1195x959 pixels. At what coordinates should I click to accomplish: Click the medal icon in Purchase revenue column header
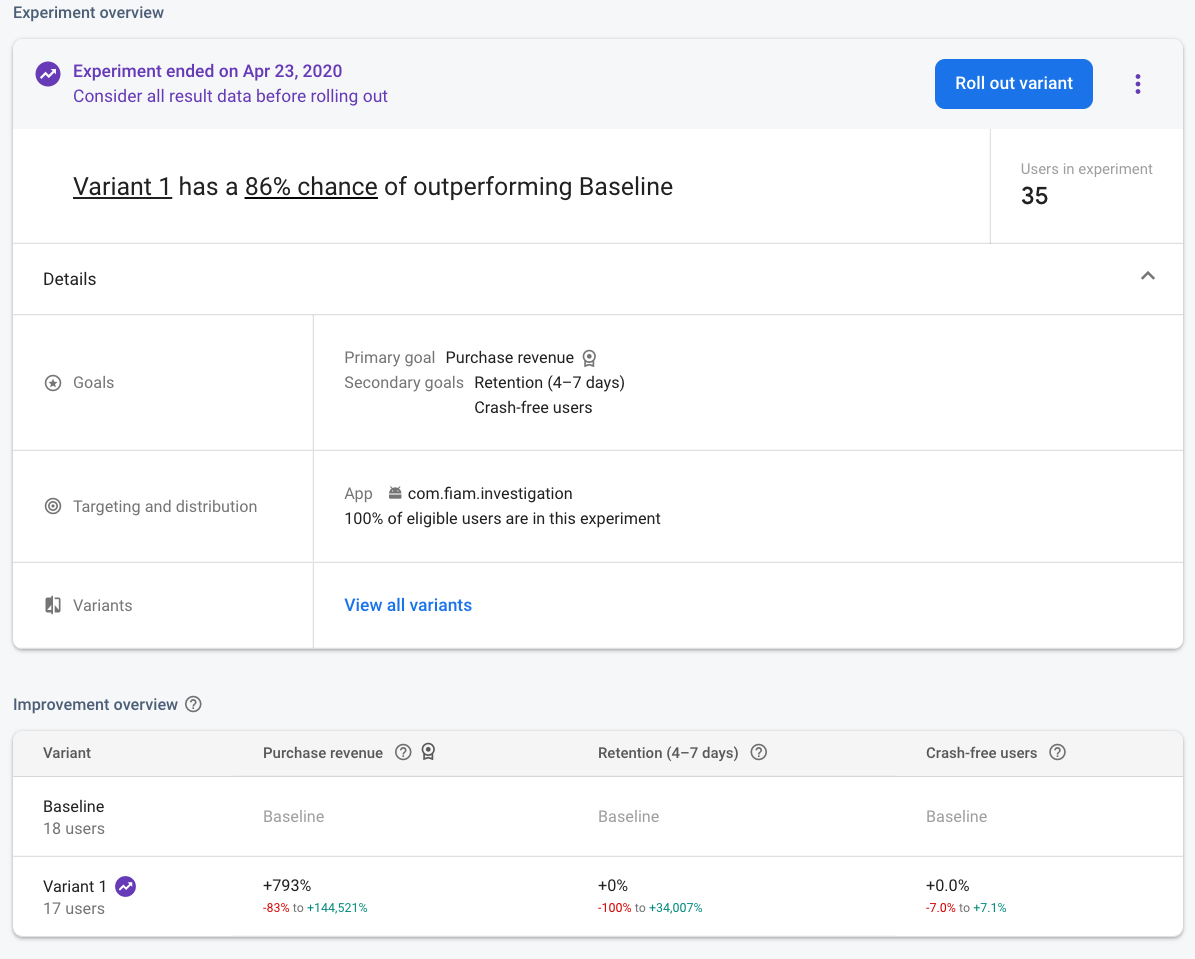tap(428, 753)
